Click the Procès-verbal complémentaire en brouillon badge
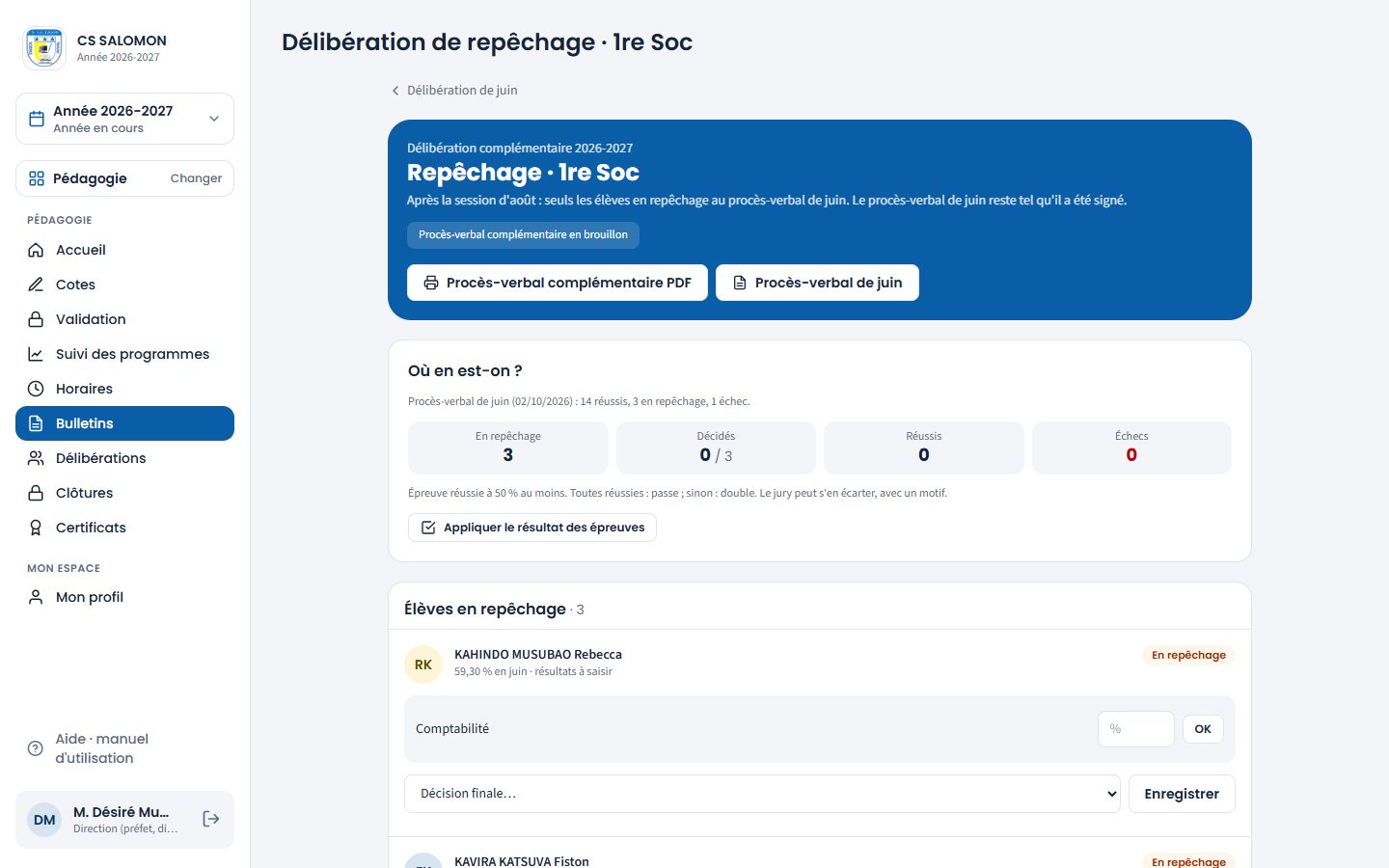The width and height of the screenshot is (1389, 868). coord(523,234)
